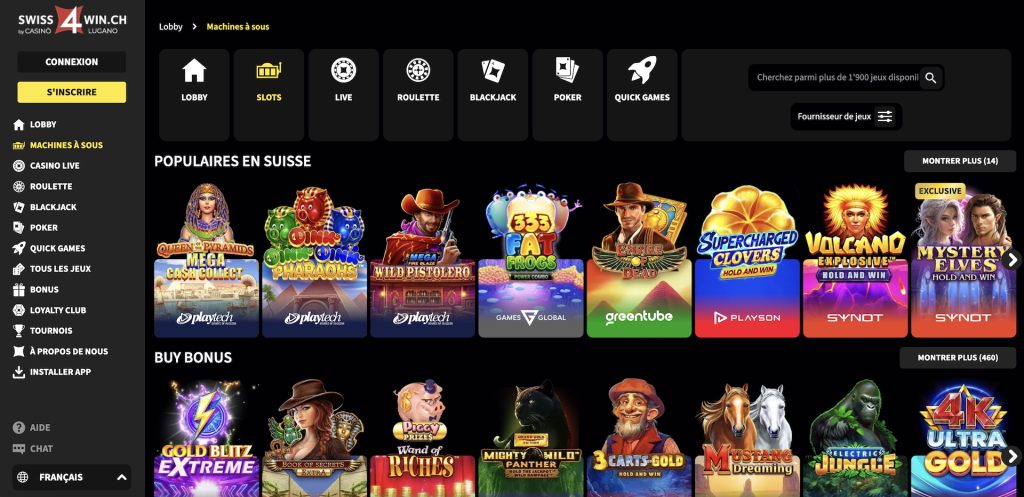Image resolution: width=1024 pixels, height=497 pixels.
Task: Open the Roulette category tile
Action: [418, 95]
